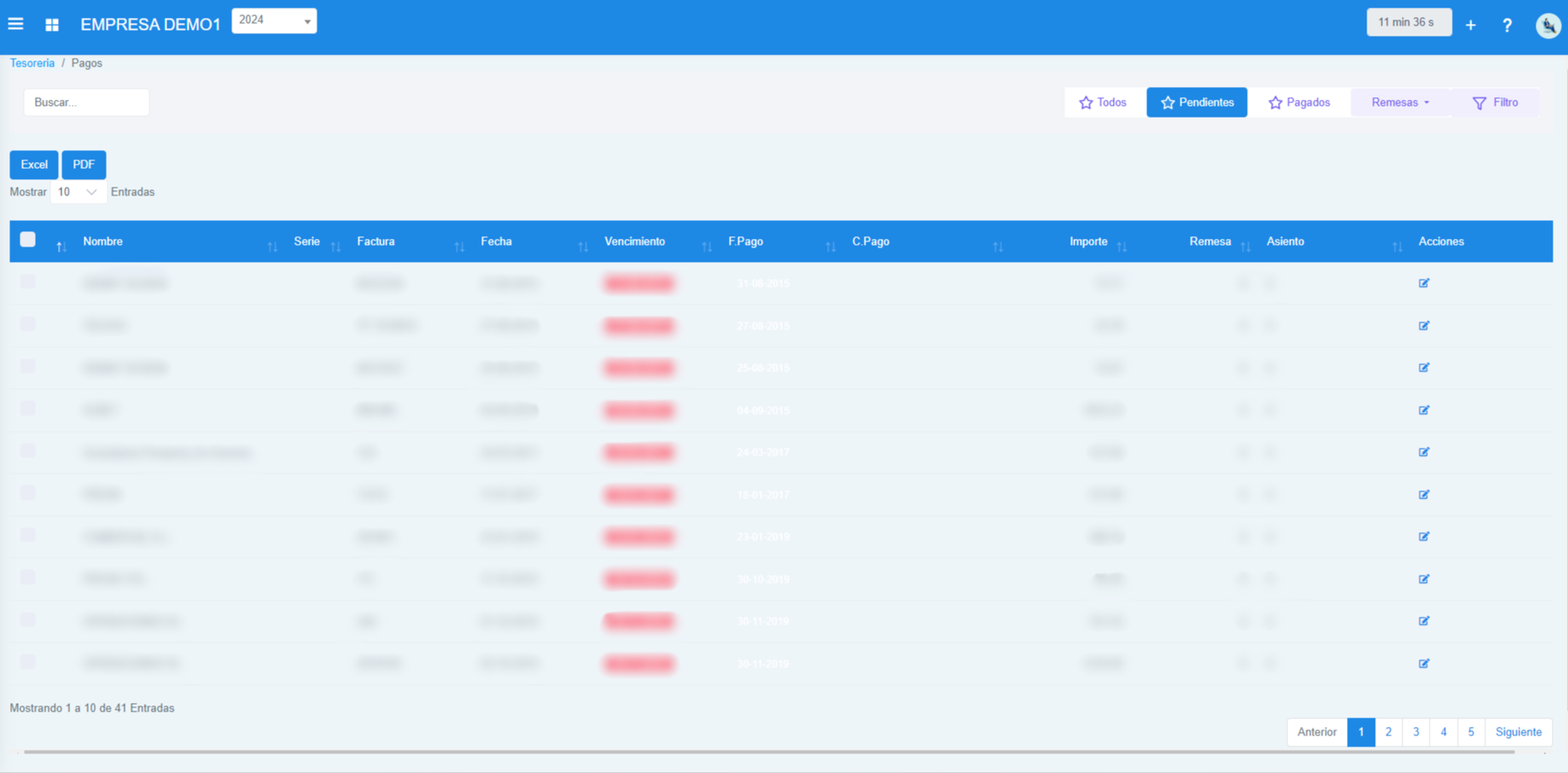The height and width of the screenshot is (773, 1568).
Task: Open the hamburger main menu
Action: click(x=15, y=24)
